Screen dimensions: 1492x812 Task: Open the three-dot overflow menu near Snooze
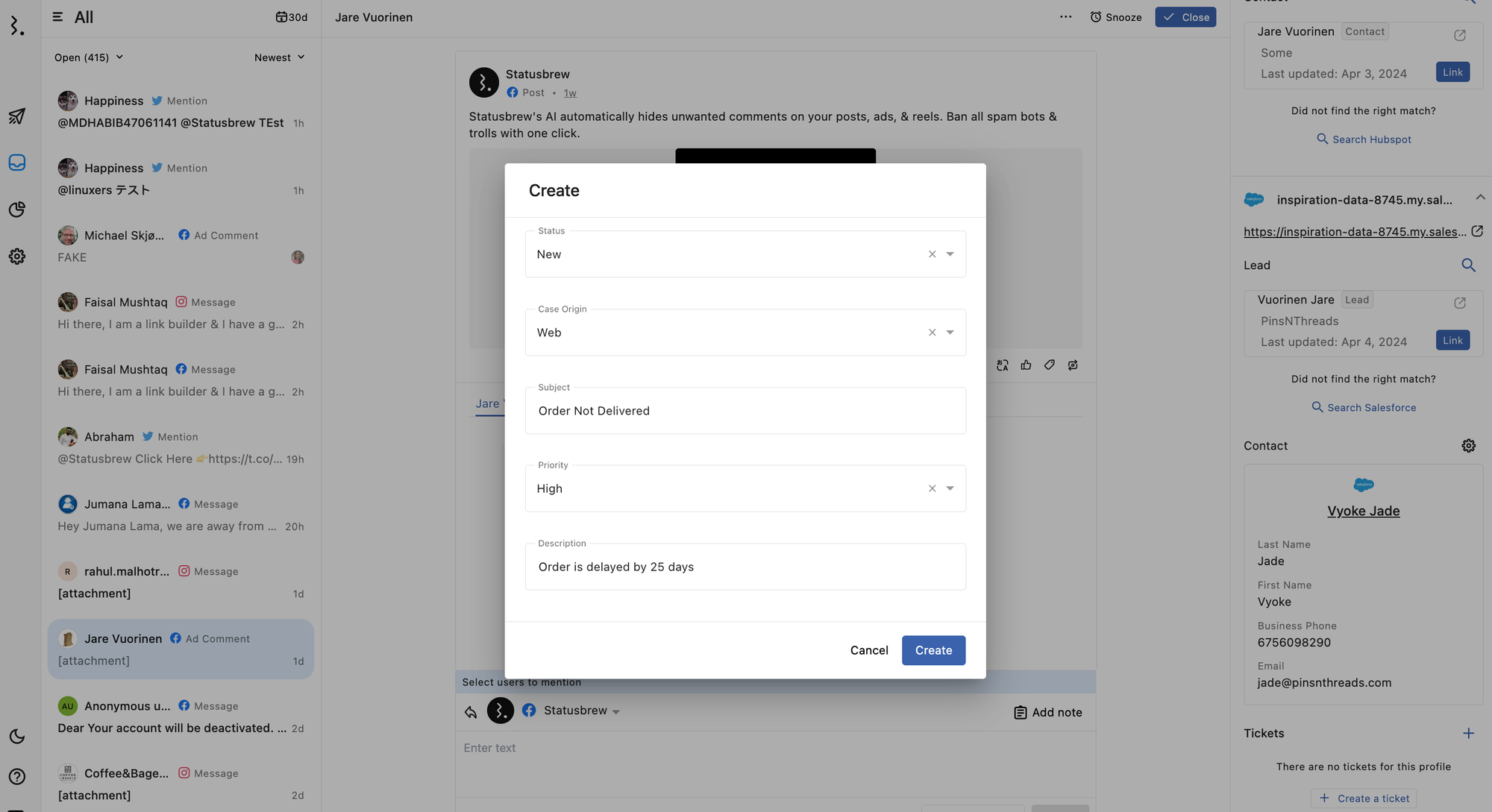pos(1065,16)
